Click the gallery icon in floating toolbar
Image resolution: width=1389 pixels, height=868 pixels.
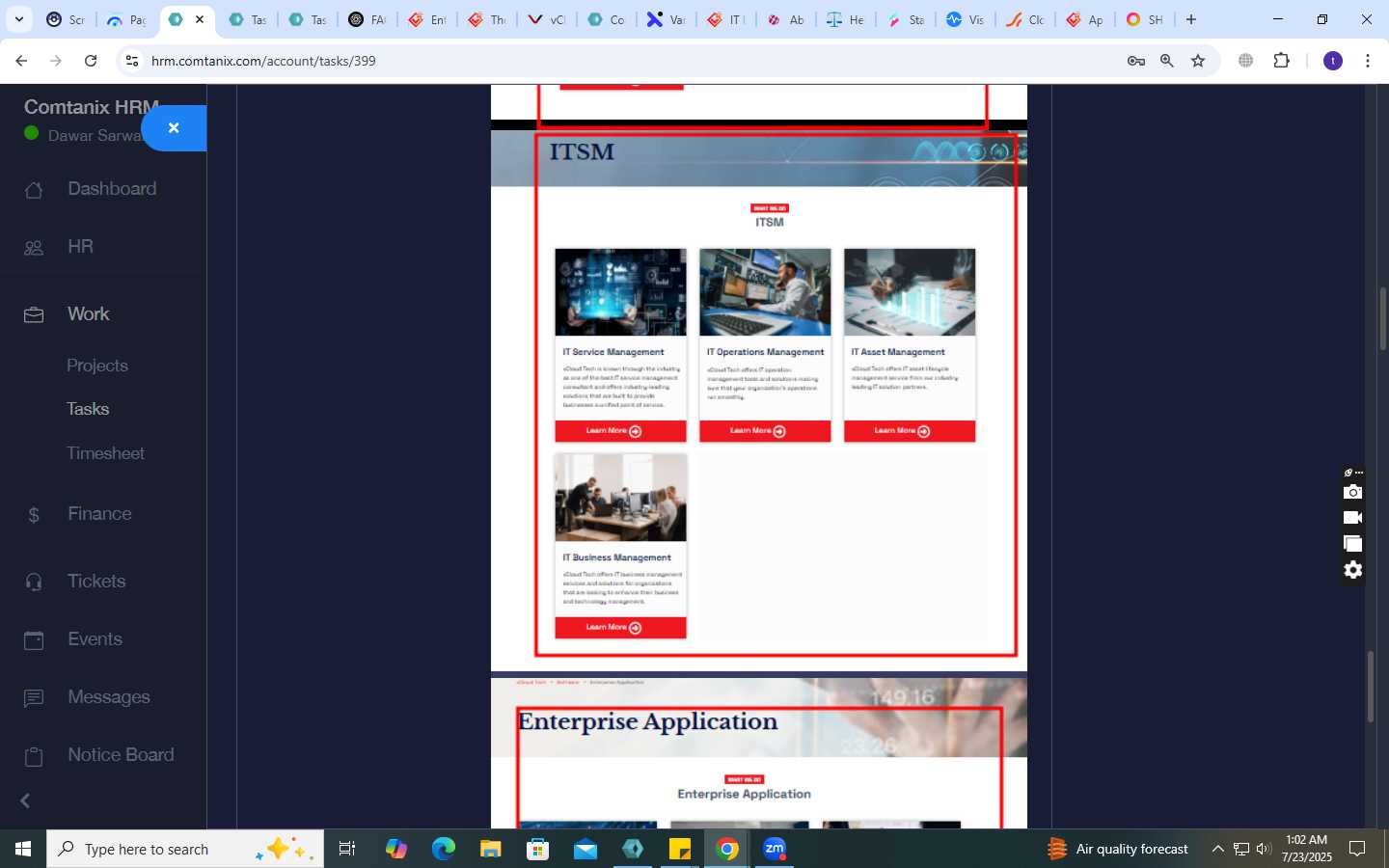click(1353, 544)
